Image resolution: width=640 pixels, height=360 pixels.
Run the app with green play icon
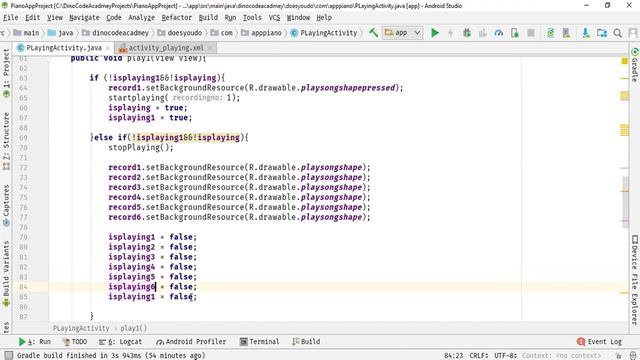435,33
